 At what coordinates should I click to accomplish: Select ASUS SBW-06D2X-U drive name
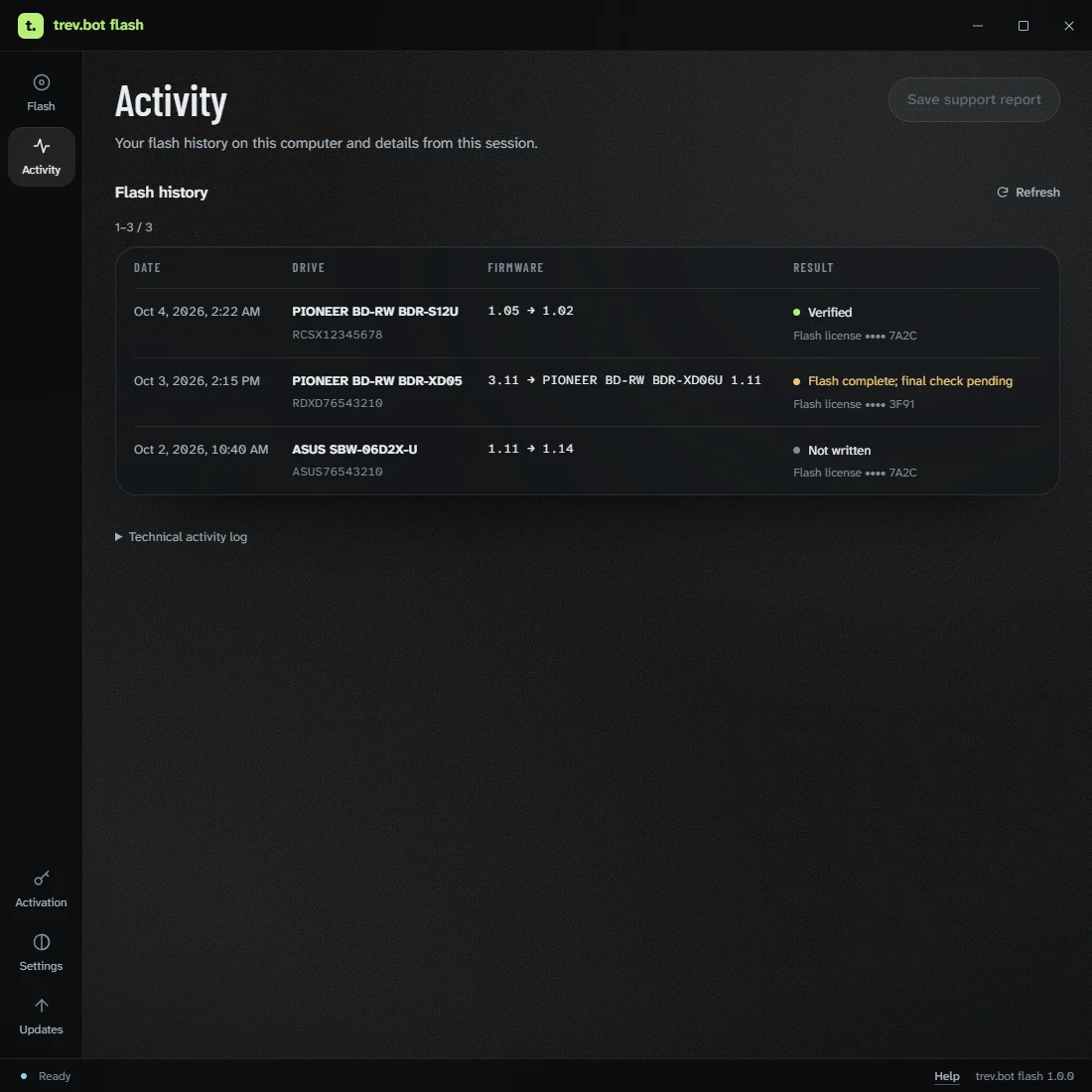pyautogui.click(x=354, y=449)
